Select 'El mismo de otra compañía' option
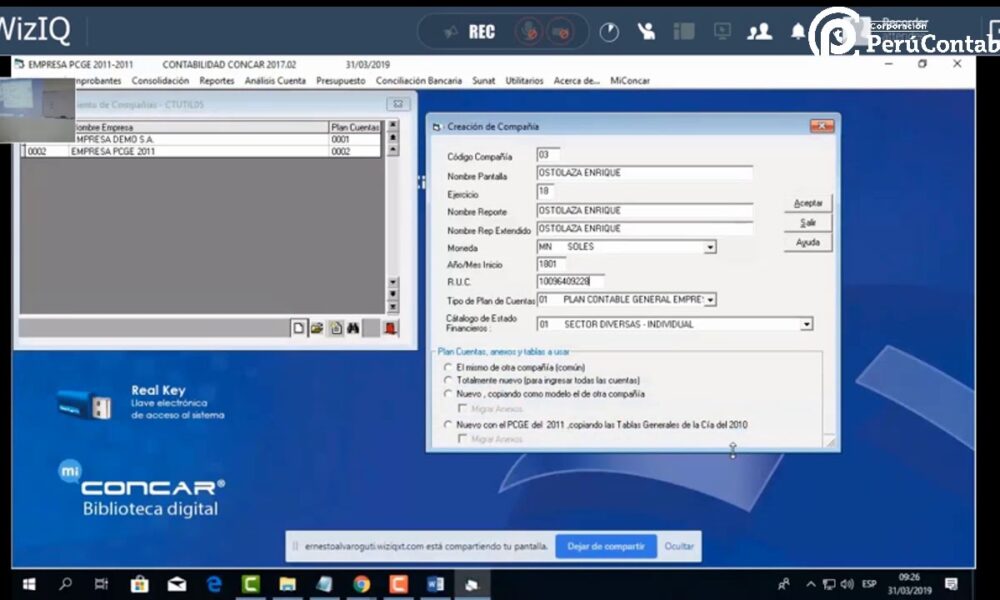1000x600 pixels. tap(448, 367)
